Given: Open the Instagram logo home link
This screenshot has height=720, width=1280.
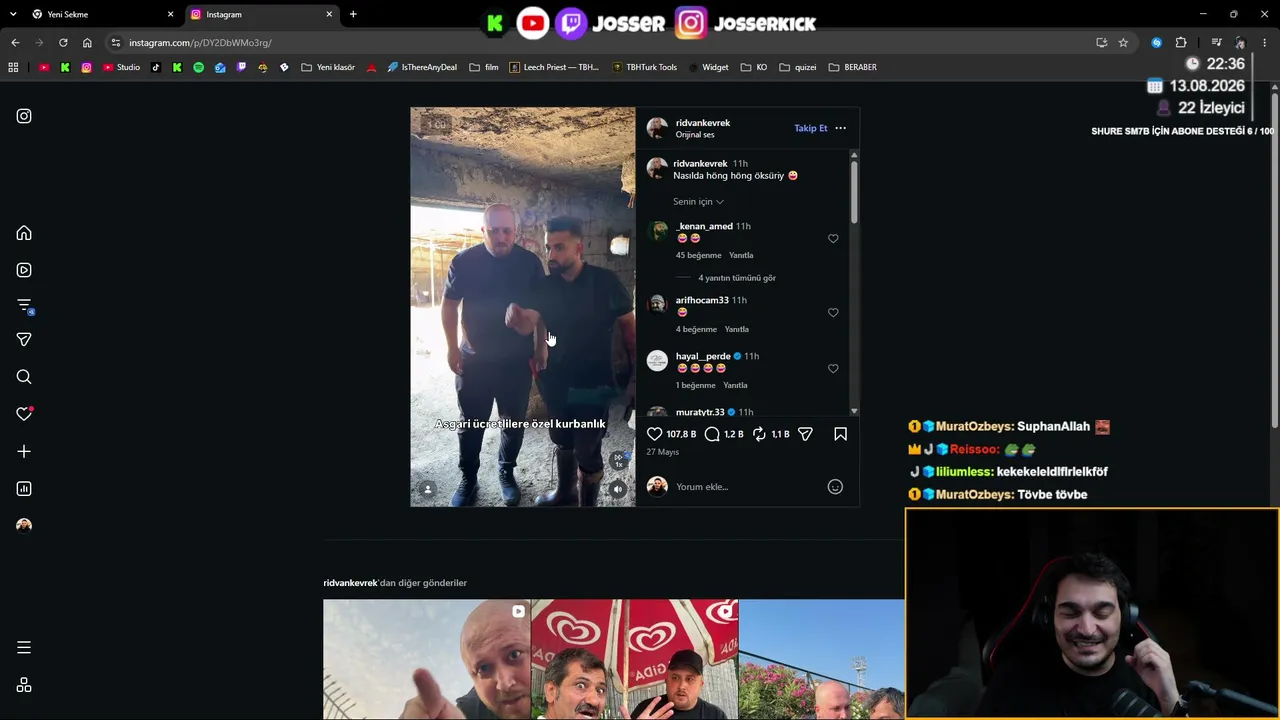Looking at the screenshot, I should point(24,116).
